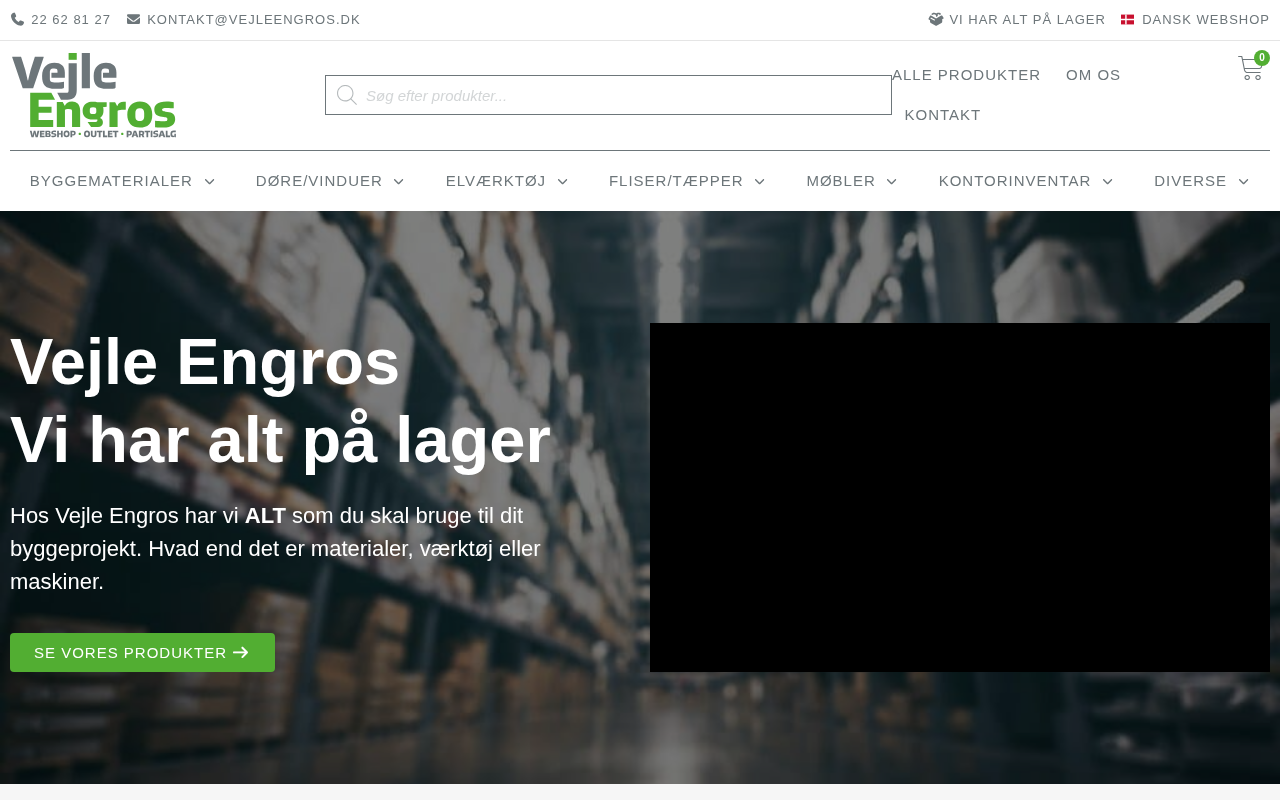Expand the Møbler submenu chevron
The image size is (1280, 800).
pyautogui.click(x=892, y=181)
